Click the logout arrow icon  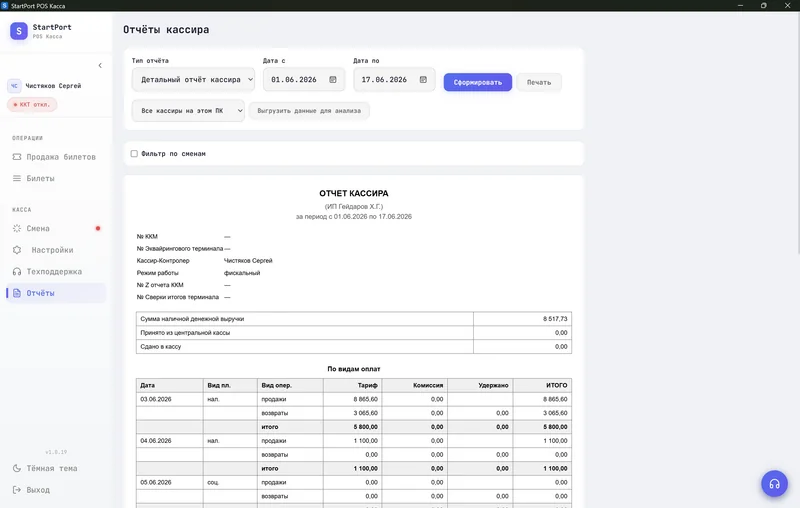click(x=17, y=490)
